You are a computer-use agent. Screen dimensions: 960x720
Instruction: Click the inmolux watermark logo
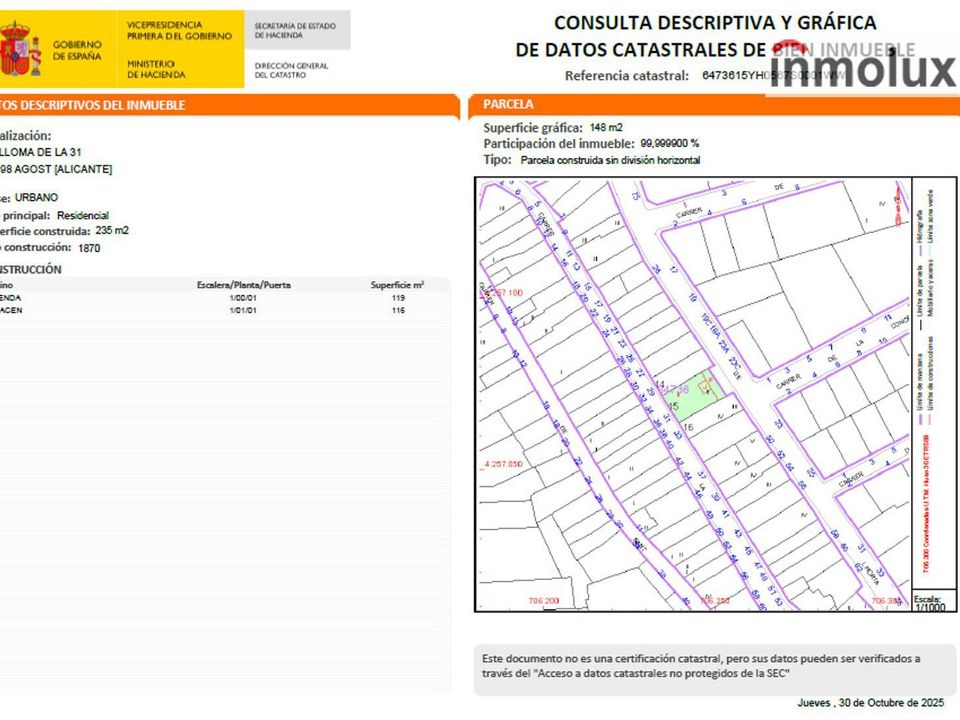click(x=863, y=68)
